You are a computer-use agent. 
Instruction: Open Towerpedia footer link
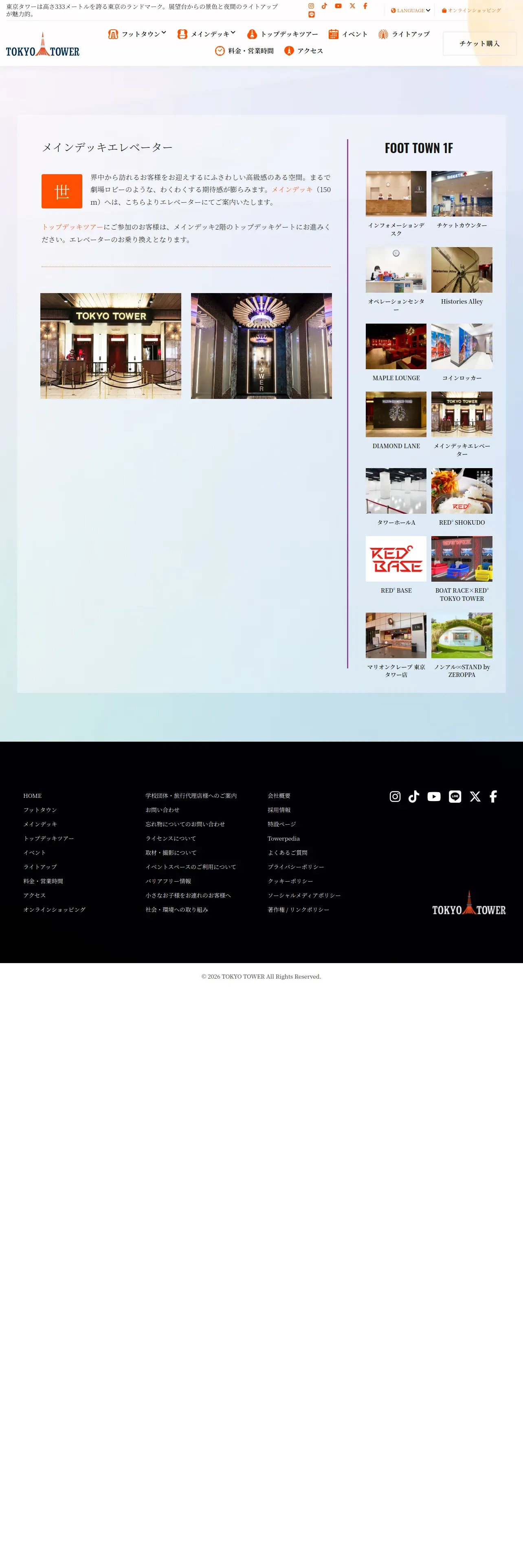[284, 839]
